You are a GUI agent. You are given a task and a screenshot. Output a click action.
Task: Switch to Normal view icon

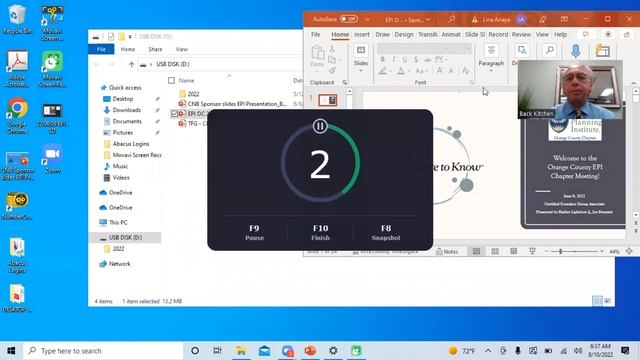[476, 251]
